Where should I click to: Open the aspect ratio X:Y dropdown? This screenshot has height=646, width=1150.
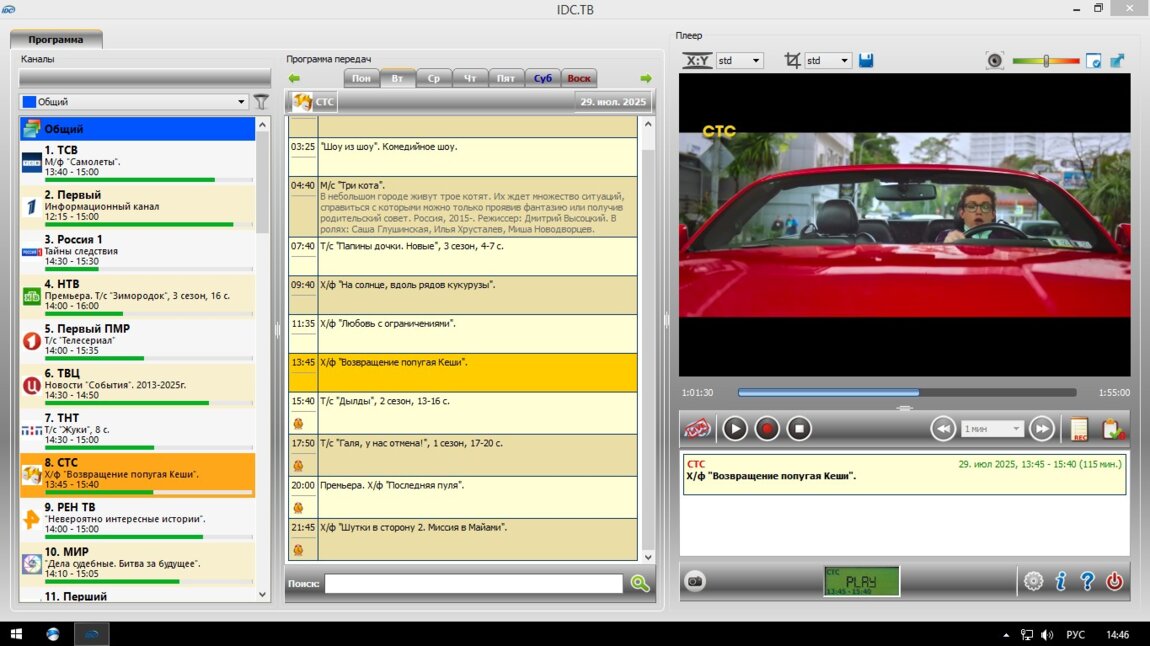point(739,61)
